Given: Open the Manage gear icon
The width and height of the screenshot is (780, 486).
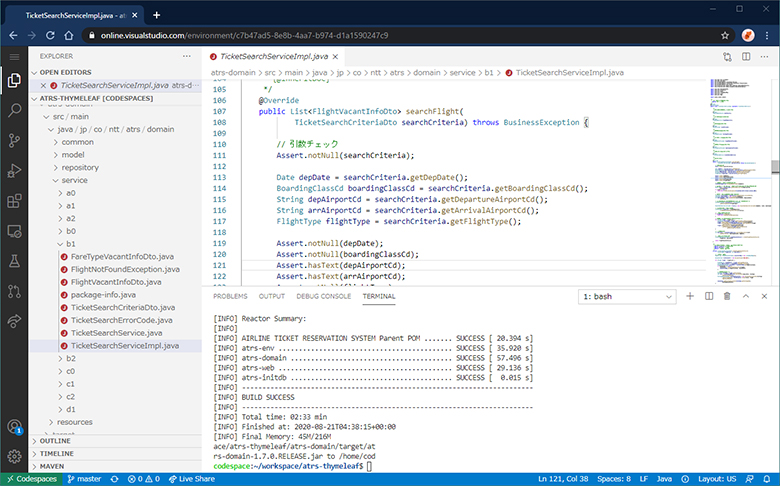Looking at the screenshot, I should click(14, 456).
